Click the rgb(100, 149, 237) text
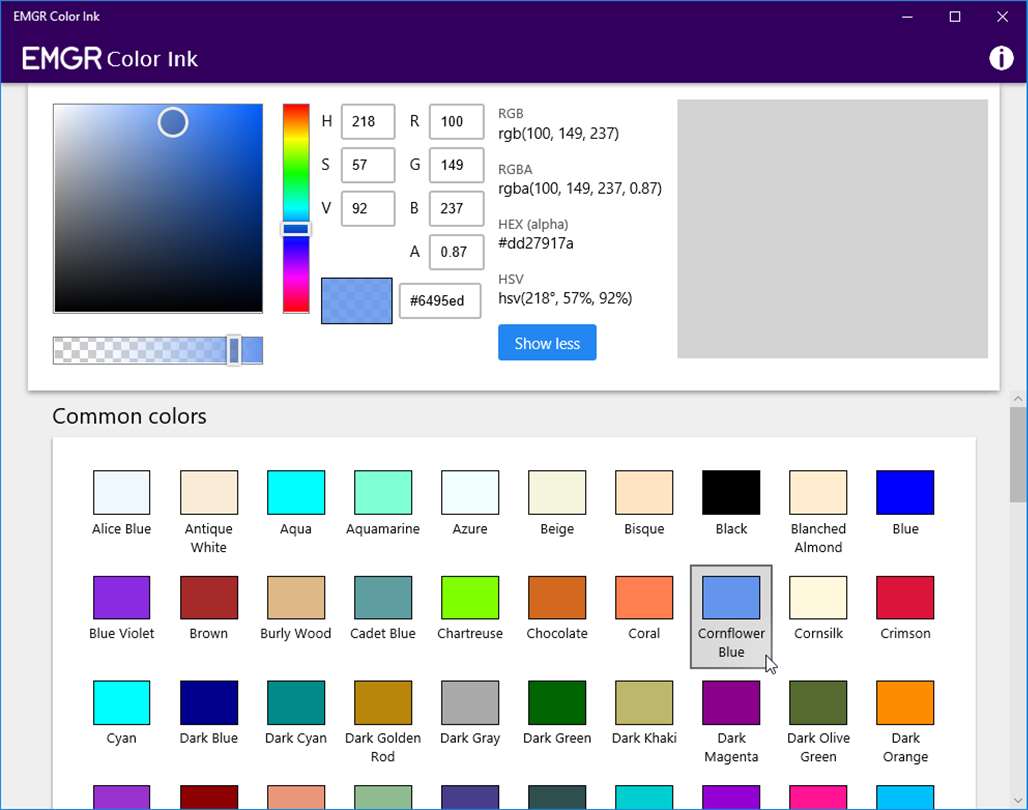The image size is (1028, 810). click(x=558, y=134)
